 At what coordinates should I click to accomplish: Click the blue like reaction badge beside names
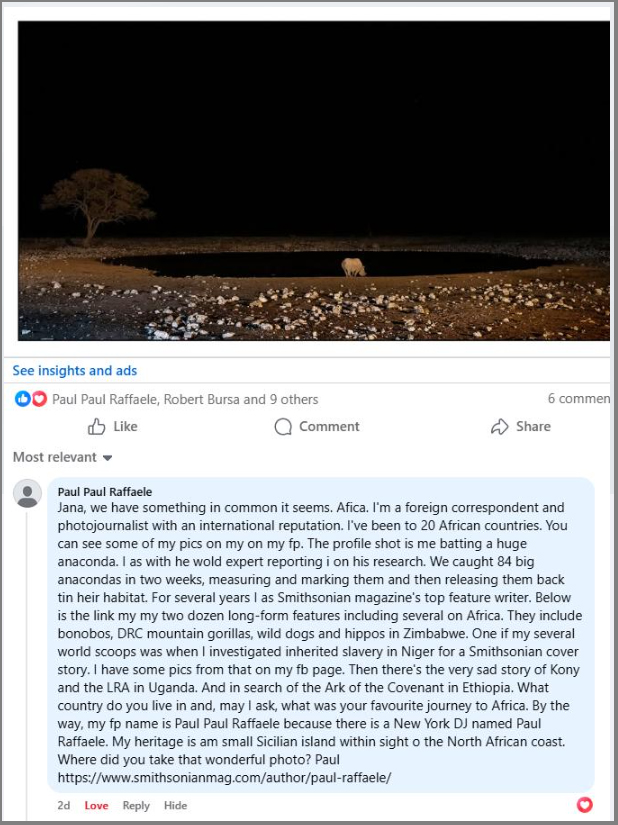pos(23,399)
